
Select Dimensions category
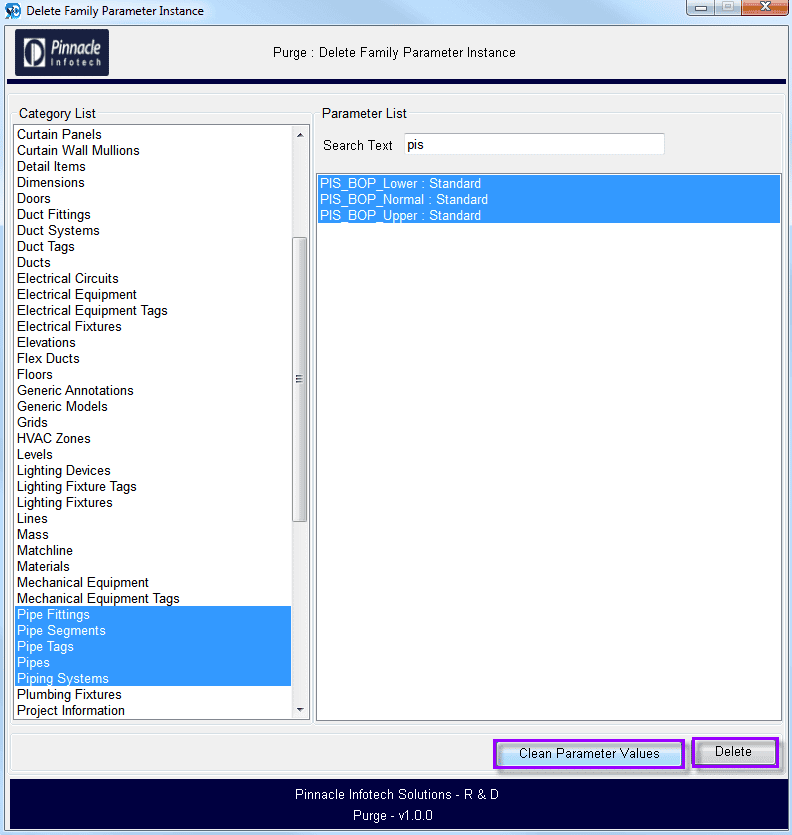click(153, 182)
